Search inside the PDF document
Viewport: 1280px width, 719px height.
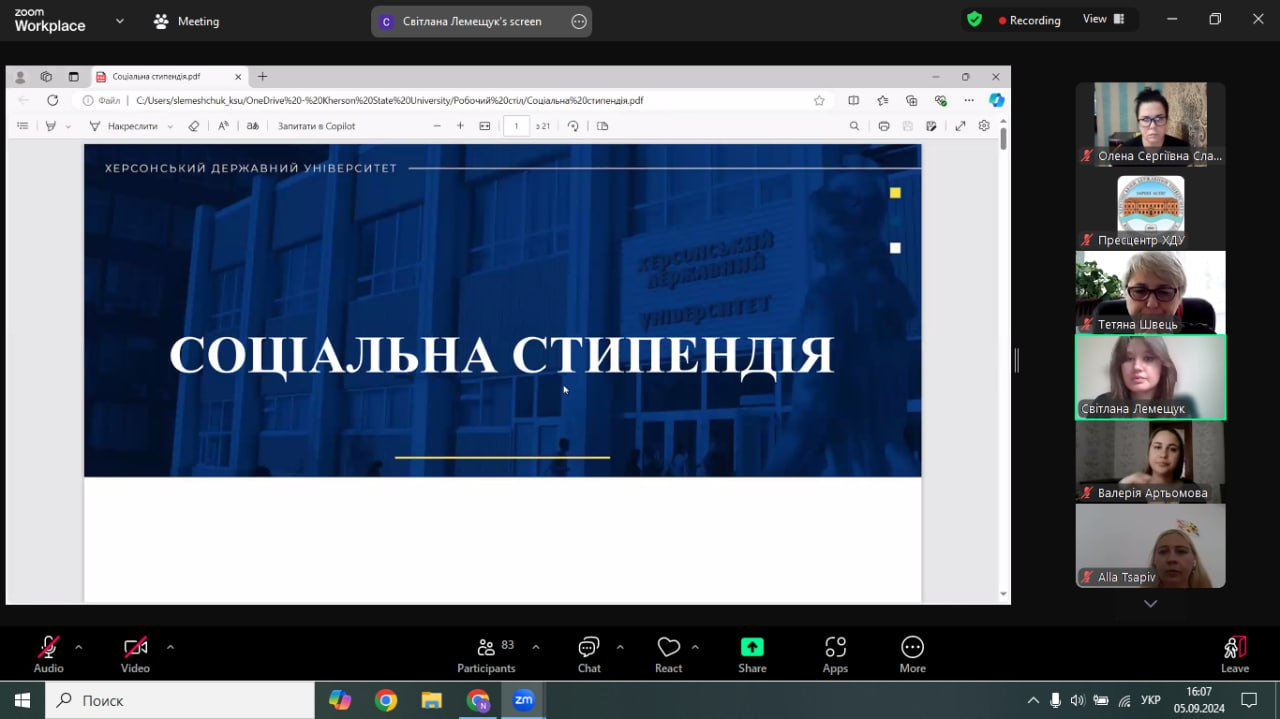pyautogui.click(x=854, y=126)
